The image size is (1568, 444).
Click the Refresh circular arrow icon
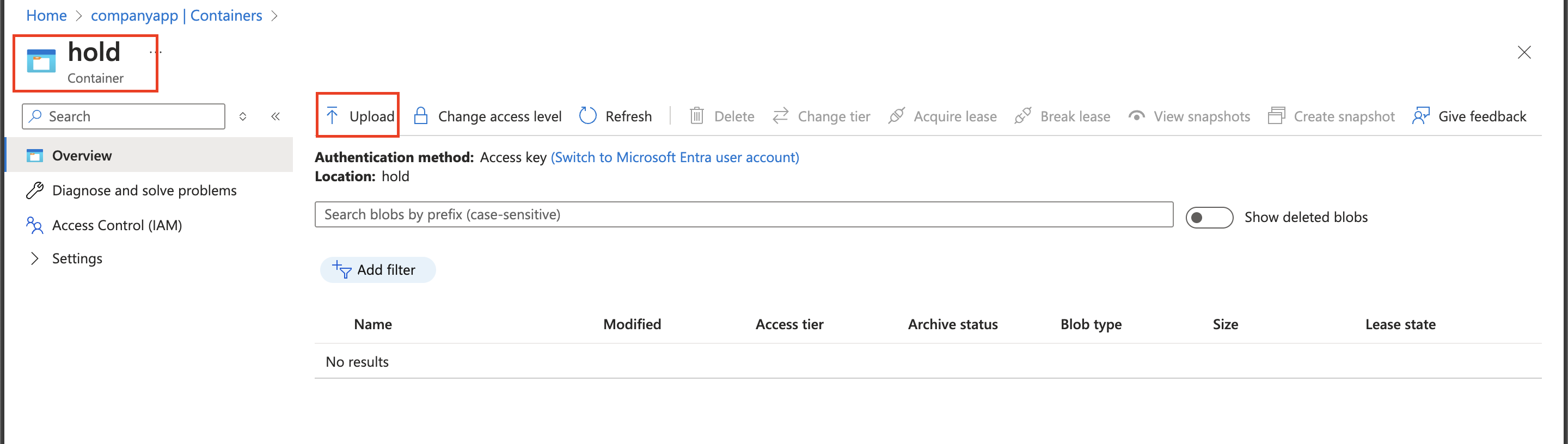click(x=587, y=115)
